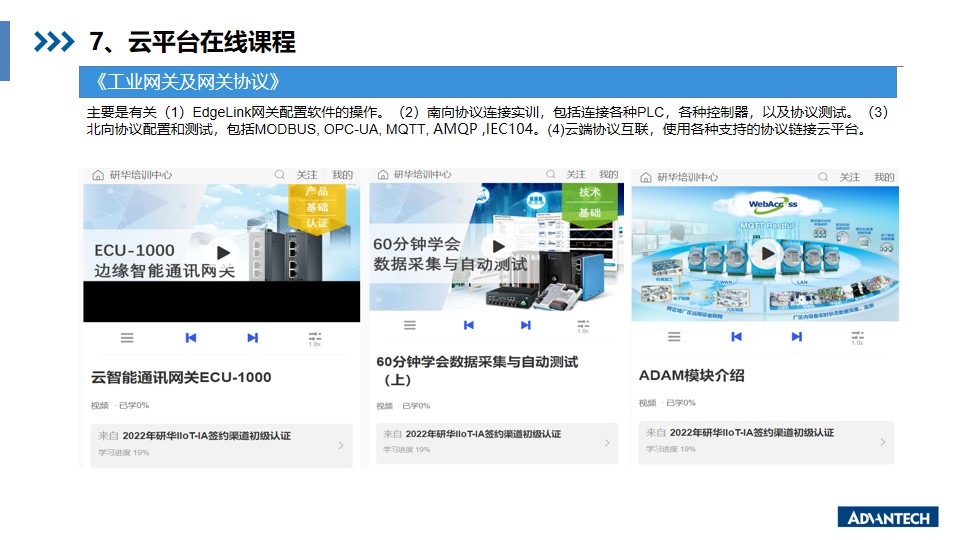The height and width of the screenshot is (540, 960).
Task: Skip to next track under ADAM video
Action: [797, 336]
